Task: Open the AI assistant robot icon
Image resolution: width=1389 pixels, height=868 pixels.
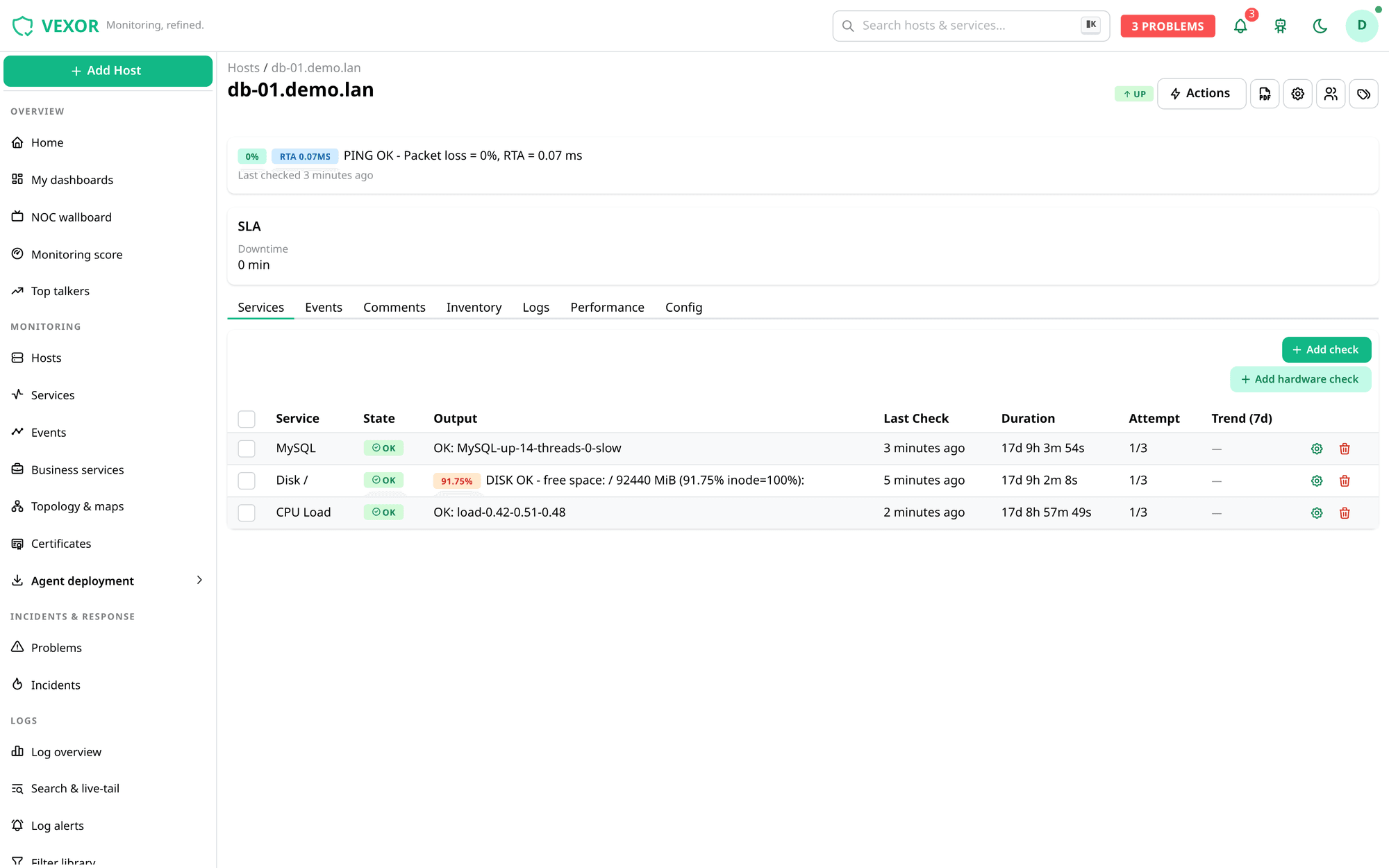Action: click(1281, 26)
